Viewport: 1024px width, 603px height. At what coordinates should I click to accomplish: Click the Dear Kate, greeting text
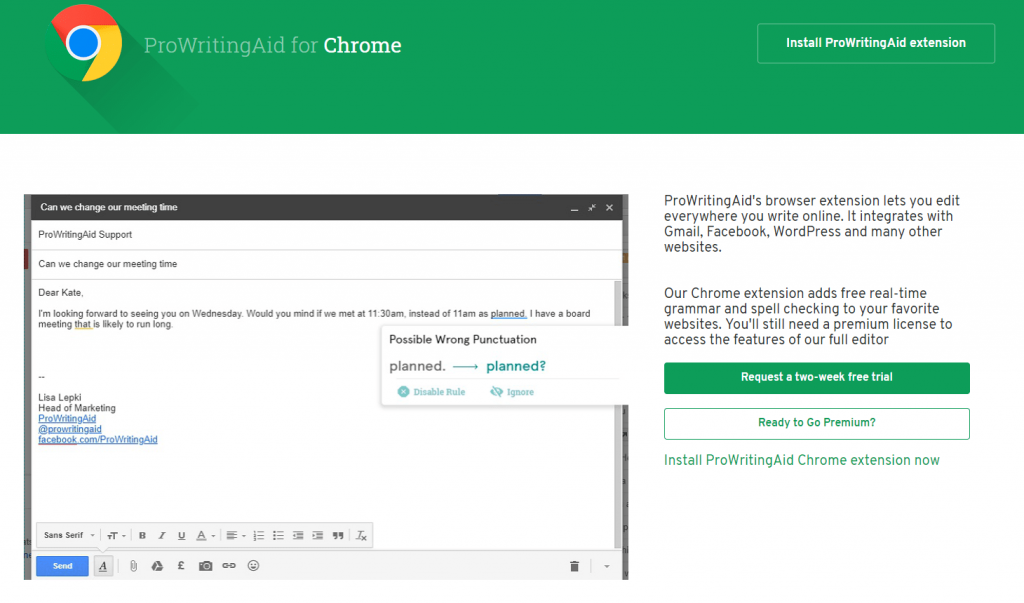[x=61, y=292]
